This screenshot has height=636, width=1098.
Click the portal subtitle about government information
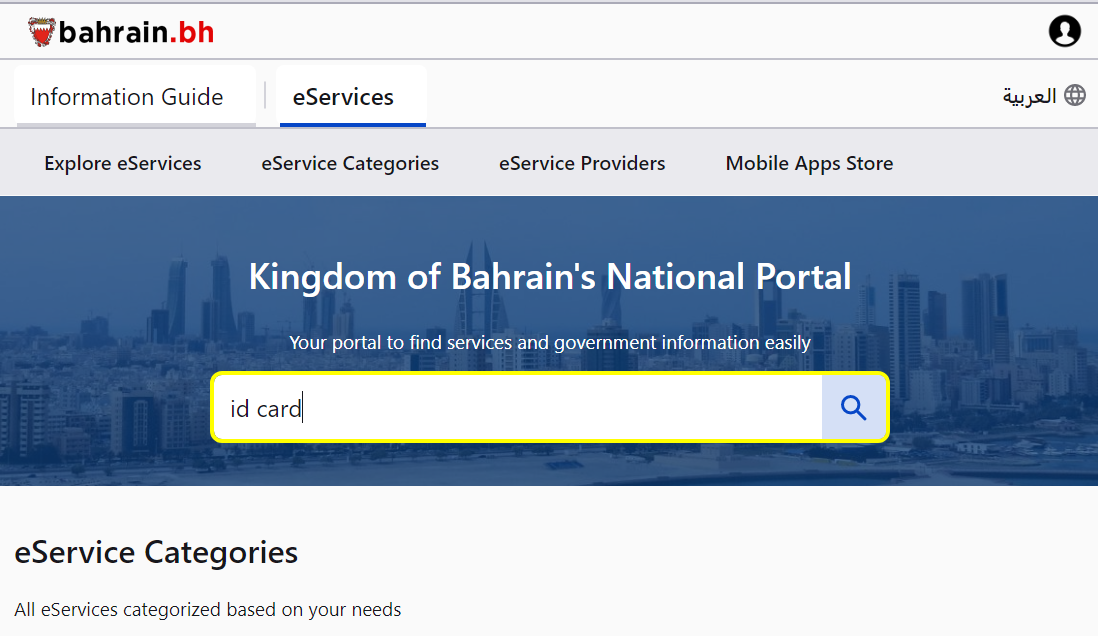[550, 343]
